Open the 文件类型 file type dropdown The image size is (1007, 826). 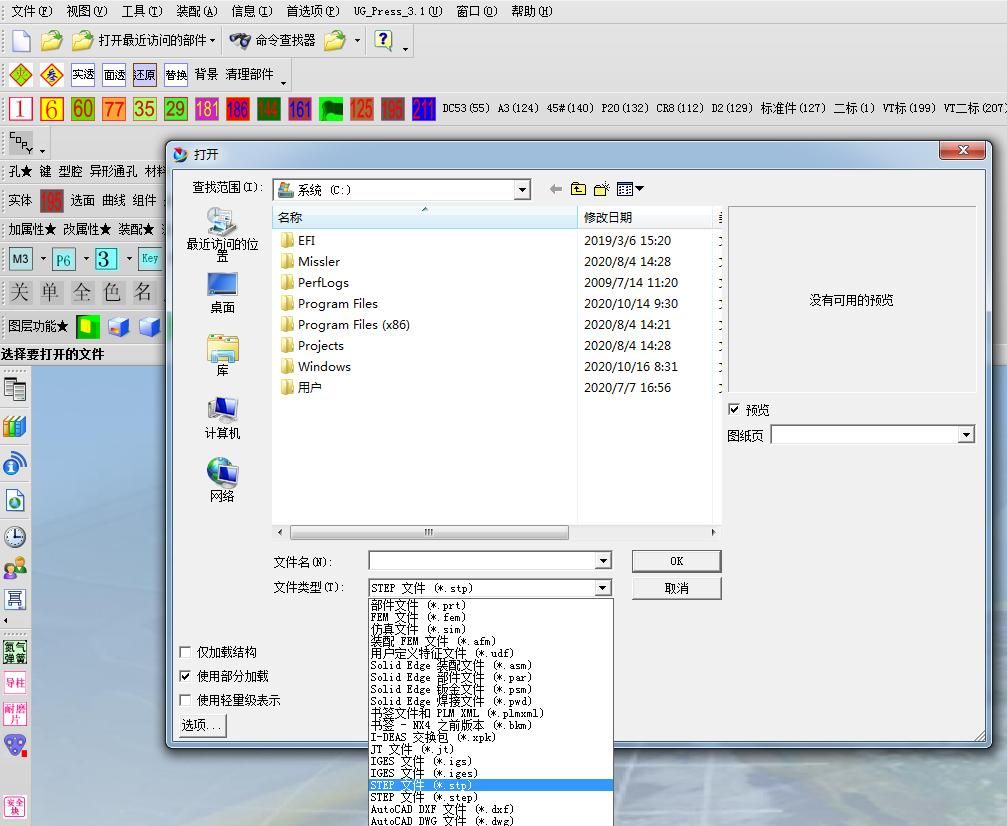[604, 588]
